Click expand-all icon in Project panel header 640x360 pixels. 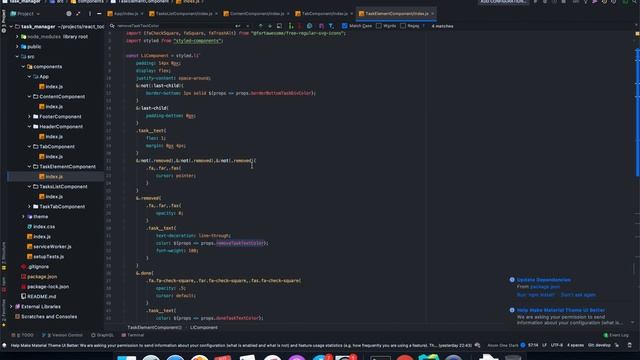point(78,13)
